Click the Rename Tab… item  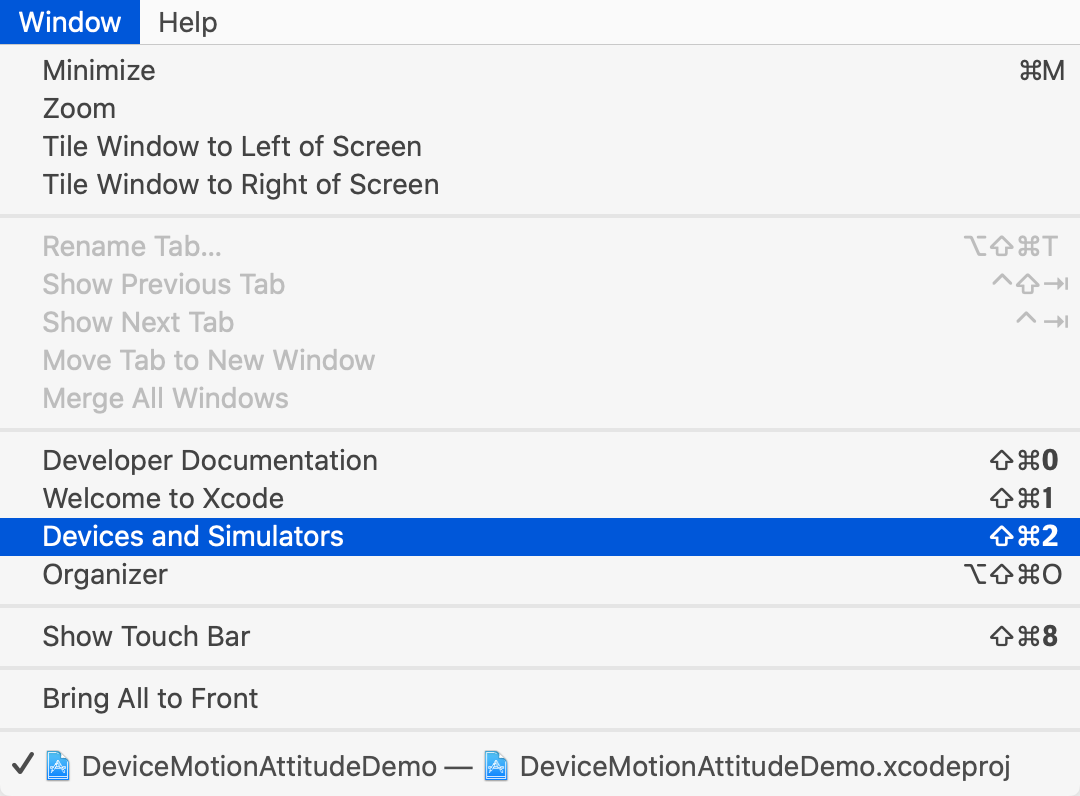(540, 246)
